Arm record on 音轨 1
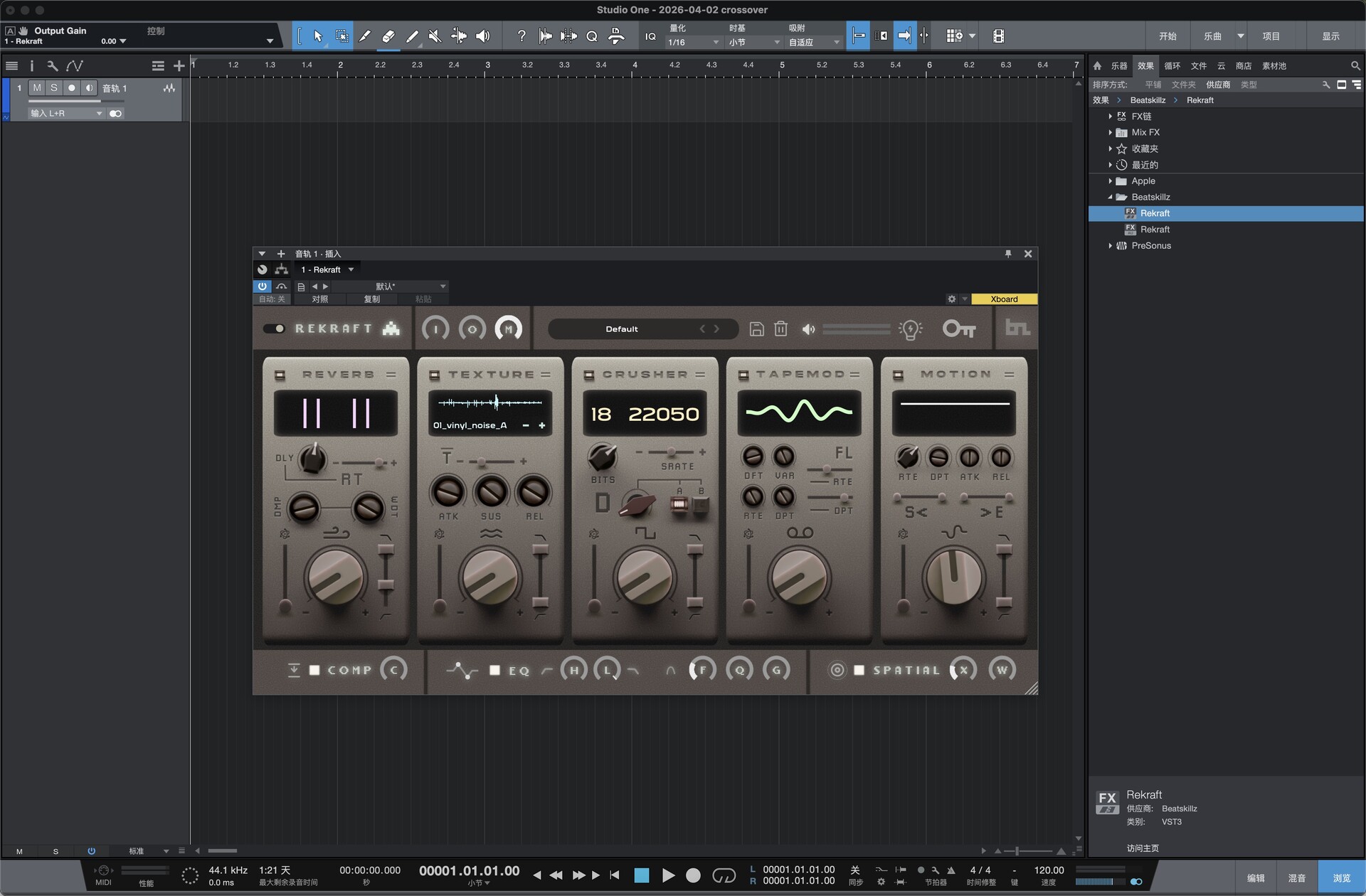1366x896 pixels. 72,87
